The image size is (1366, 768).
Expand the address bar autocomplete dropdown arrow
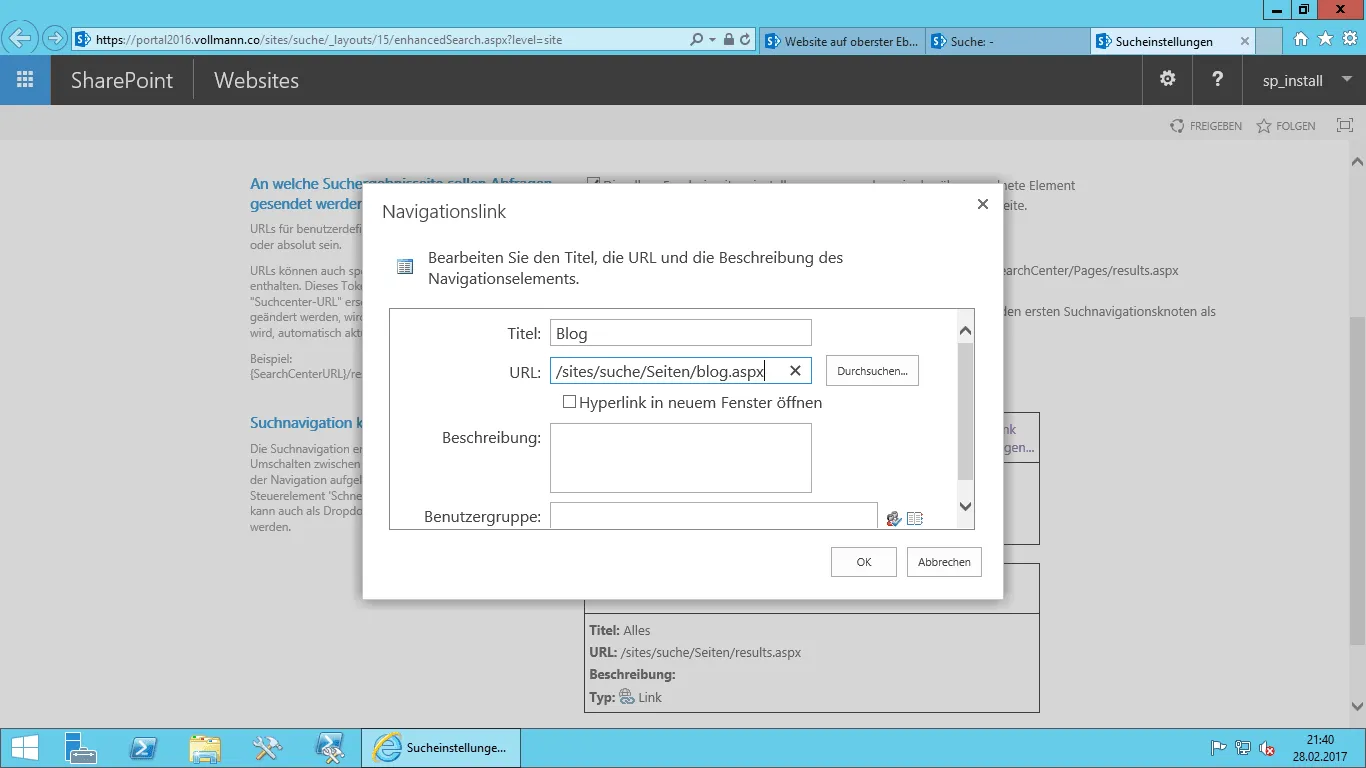tap(712, 40)
